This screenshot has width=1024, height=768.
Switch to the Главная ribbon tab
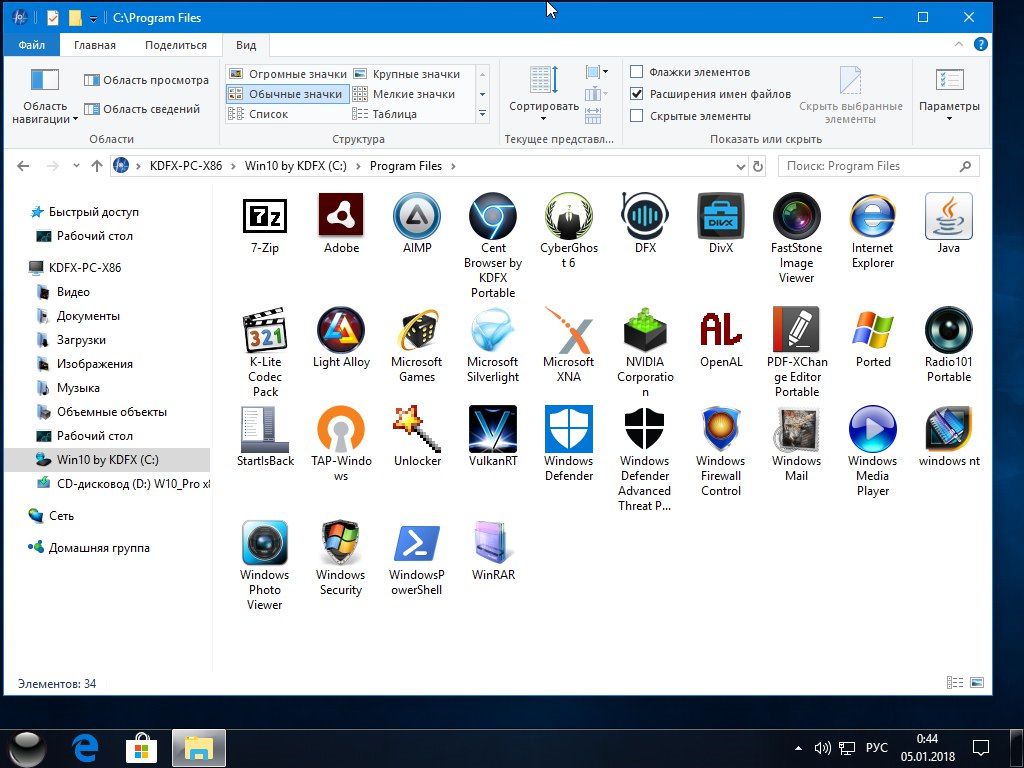click(94, 45)
